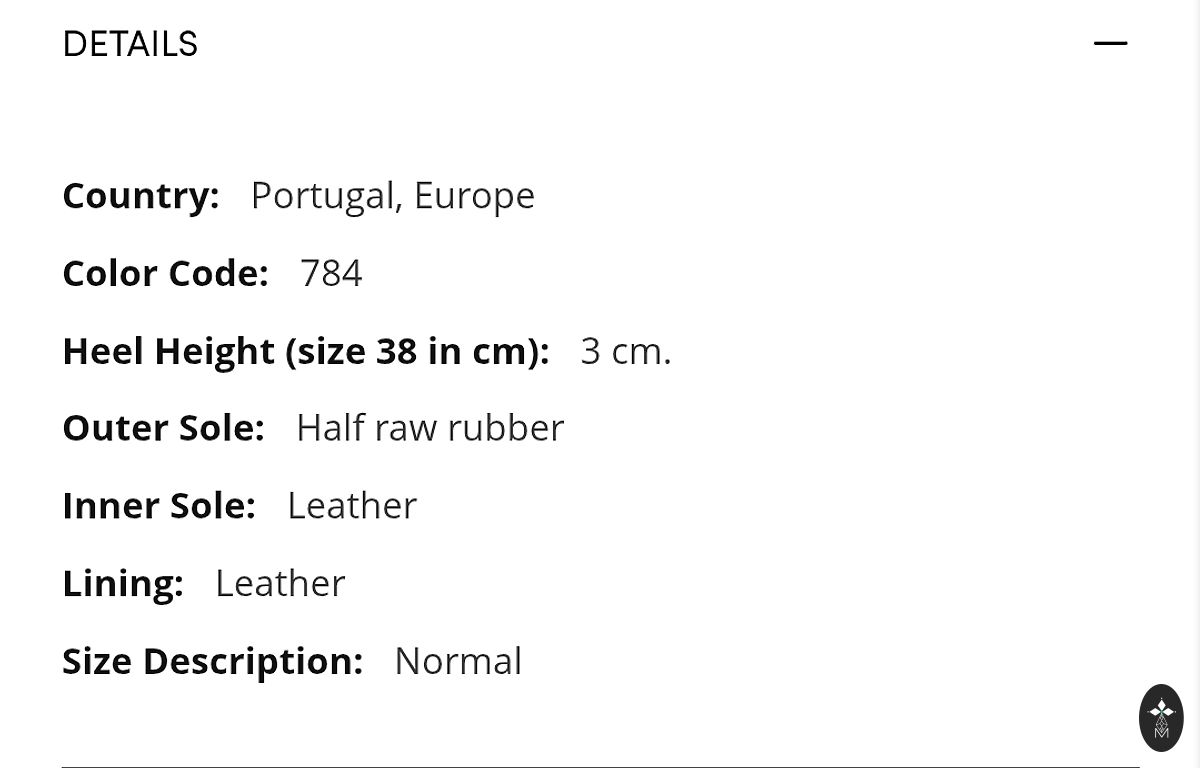Click the Inner Sole label
The width and height of the screenshot is (1200, 768).
(x=159, y=505)
